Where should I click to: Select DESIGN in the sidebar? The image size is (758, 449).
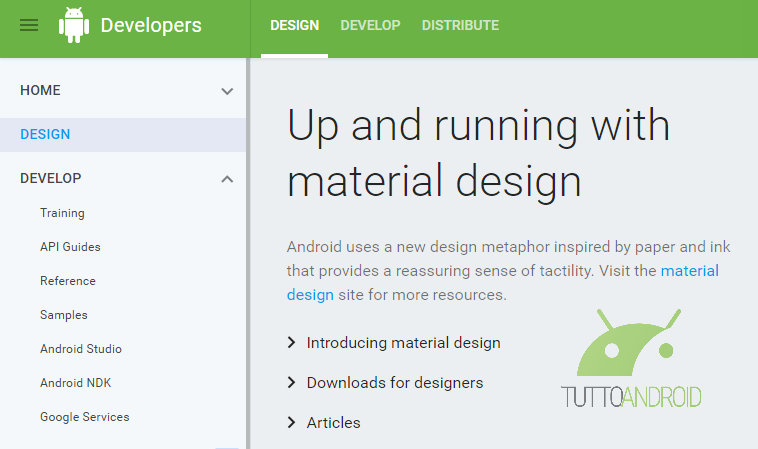(123, 134)
